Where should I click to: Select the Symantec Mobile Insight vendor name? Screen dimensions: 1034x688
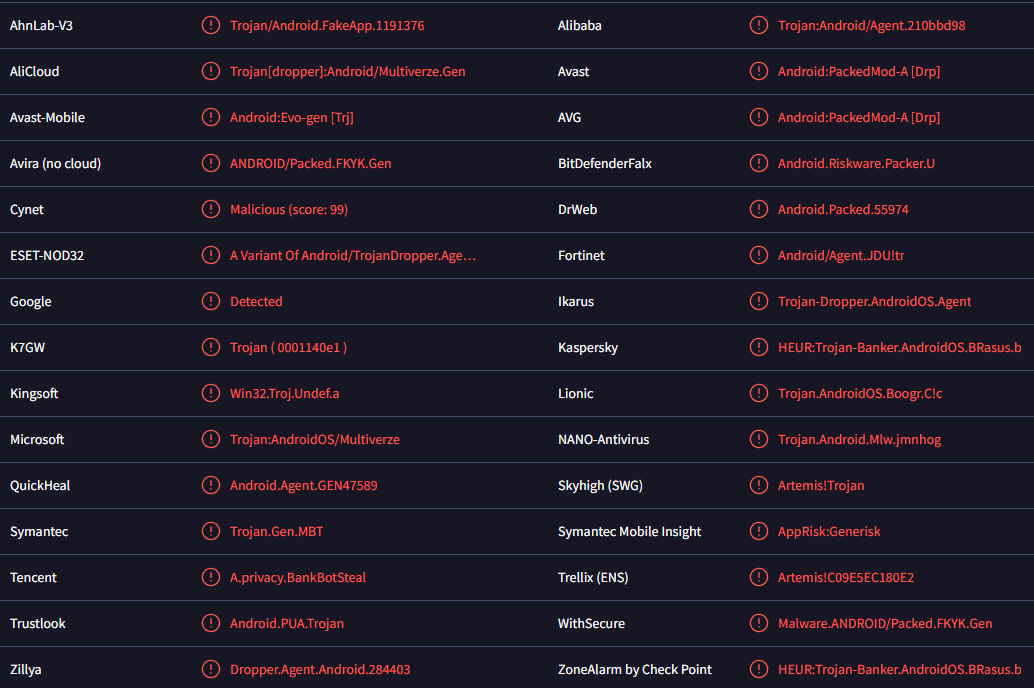tap(629, 532)
